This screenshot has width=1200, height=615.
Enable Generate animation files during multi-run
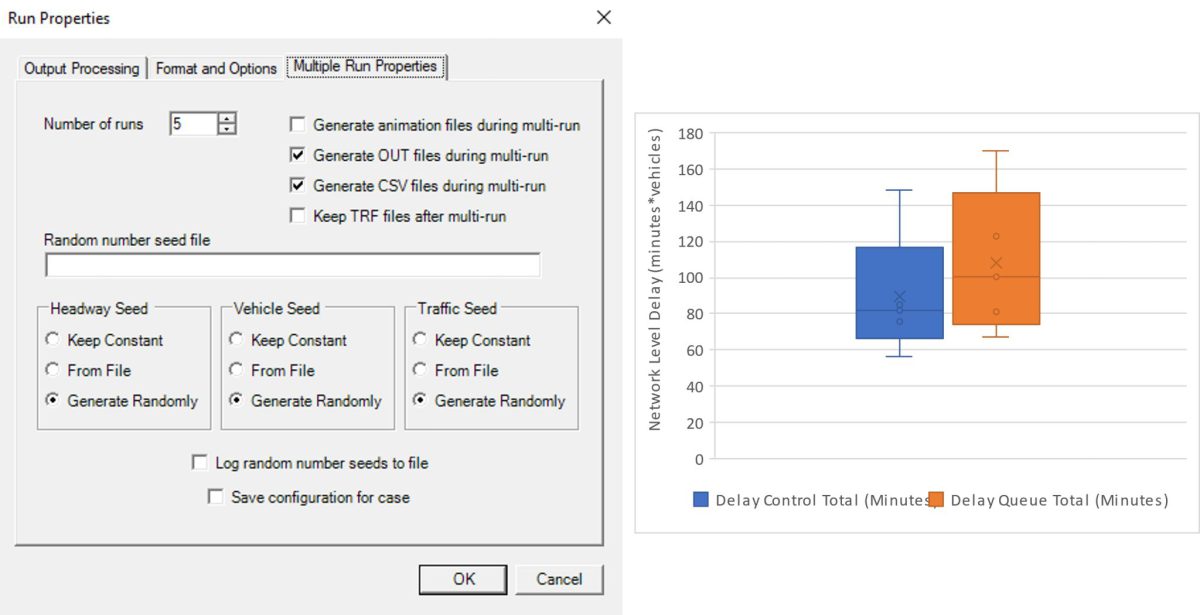pyautogui.click(x=297, y=125)
